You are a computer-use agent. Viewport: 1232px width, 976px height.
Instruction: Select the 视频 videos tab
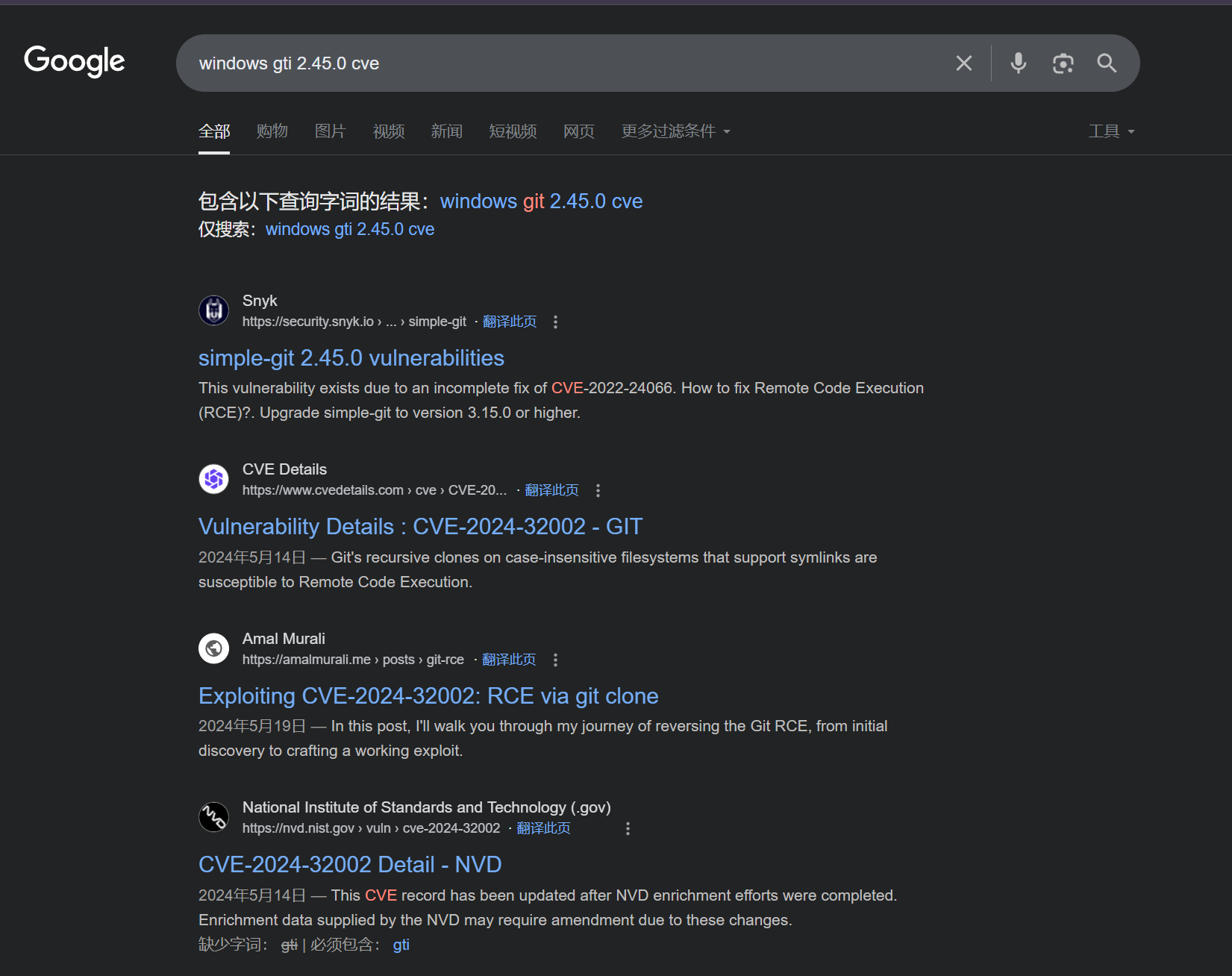389,131
